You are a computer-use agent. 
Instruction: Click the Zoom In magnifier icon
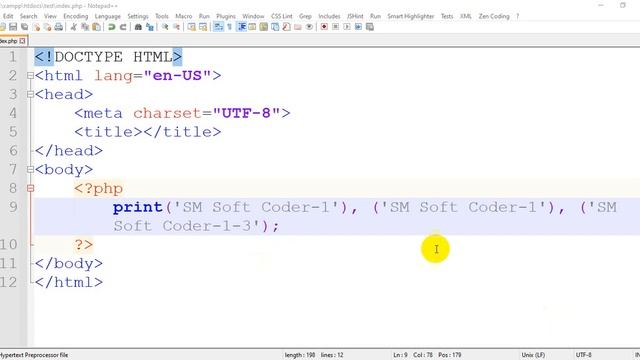[165, 27]
